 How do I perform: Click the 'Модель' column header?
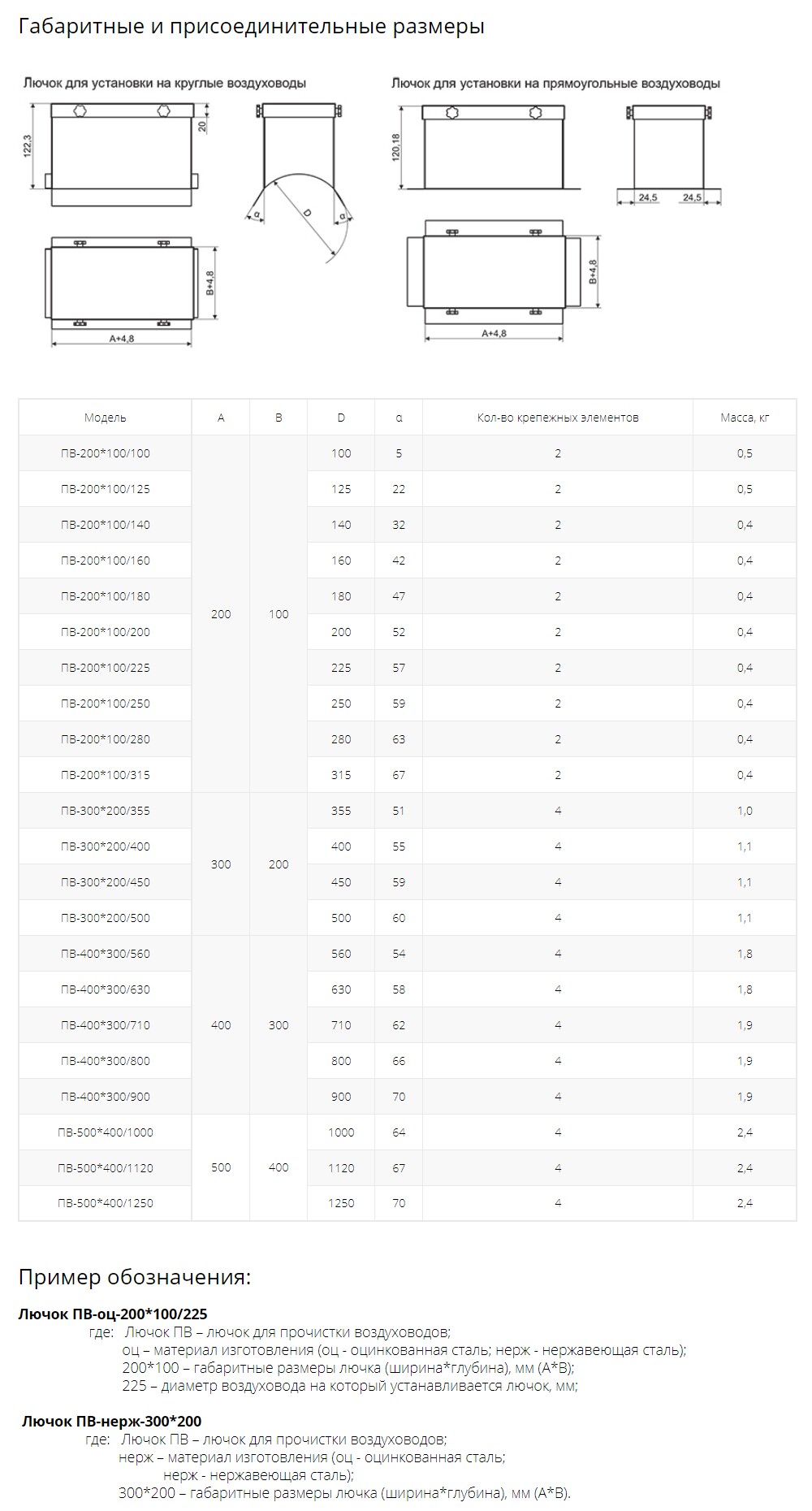[106, 418]
